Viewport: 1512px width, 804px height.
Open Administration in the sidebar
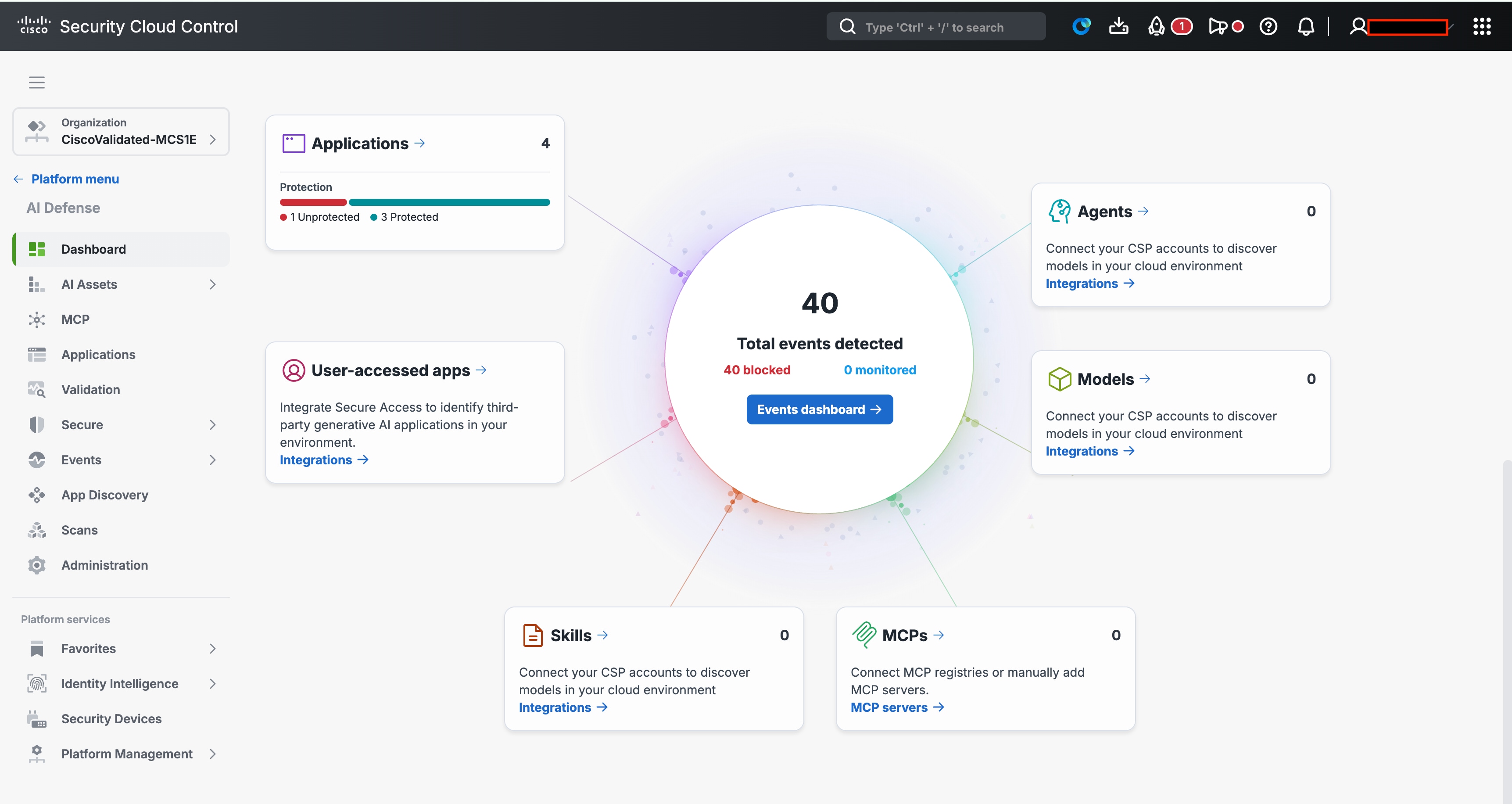pos(121,566)
